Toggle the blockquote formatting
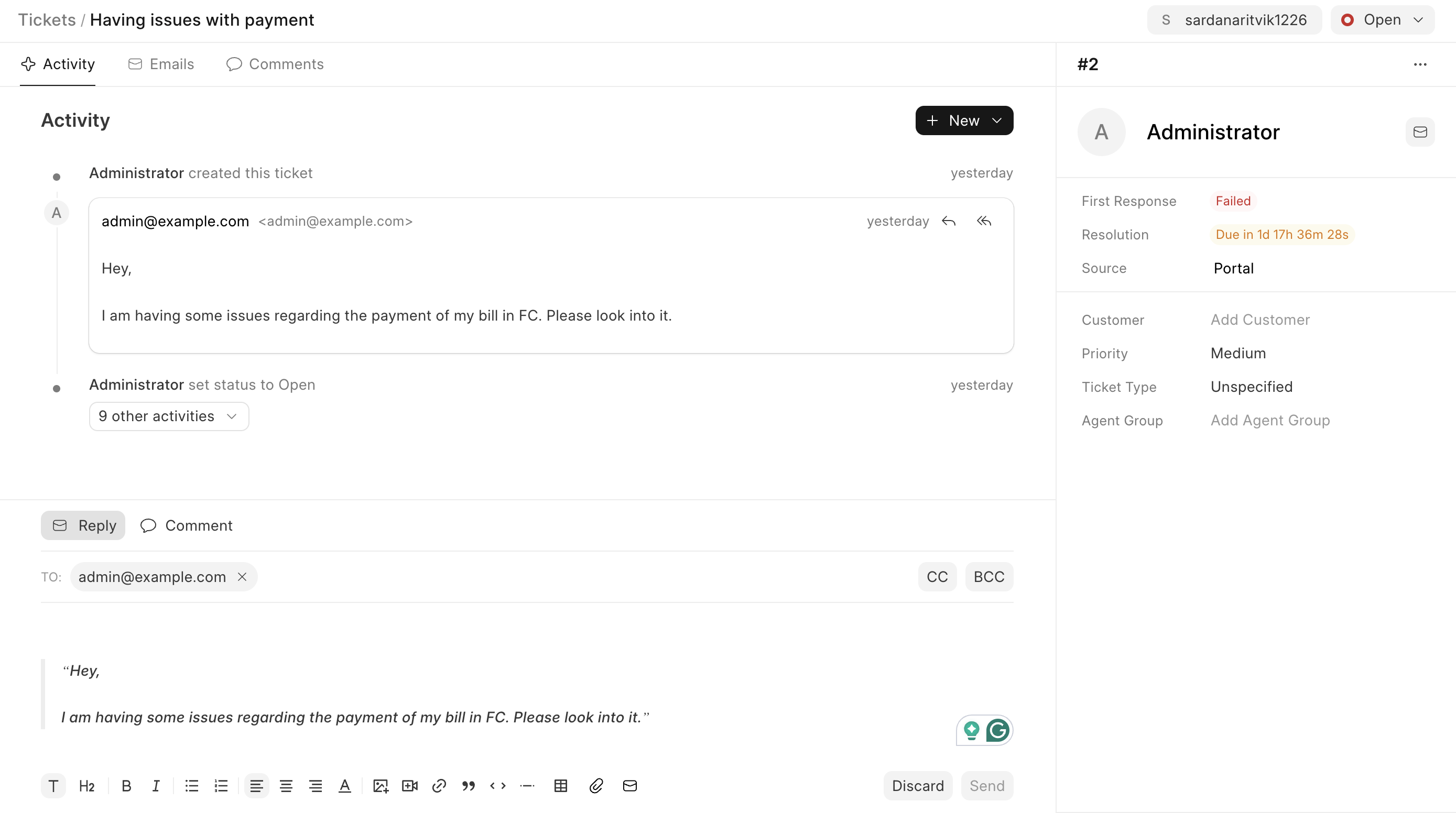This screenshot has height=813, width=1456. tap(468, 785)
